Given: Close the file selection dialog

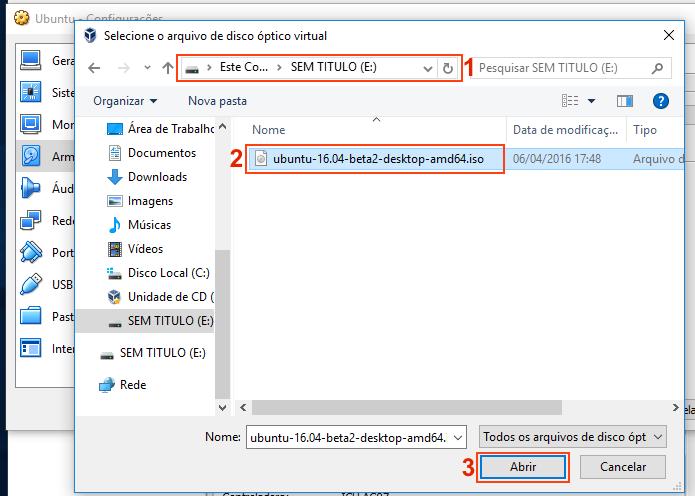Looking at the screenshot, I should pos(669,35).
